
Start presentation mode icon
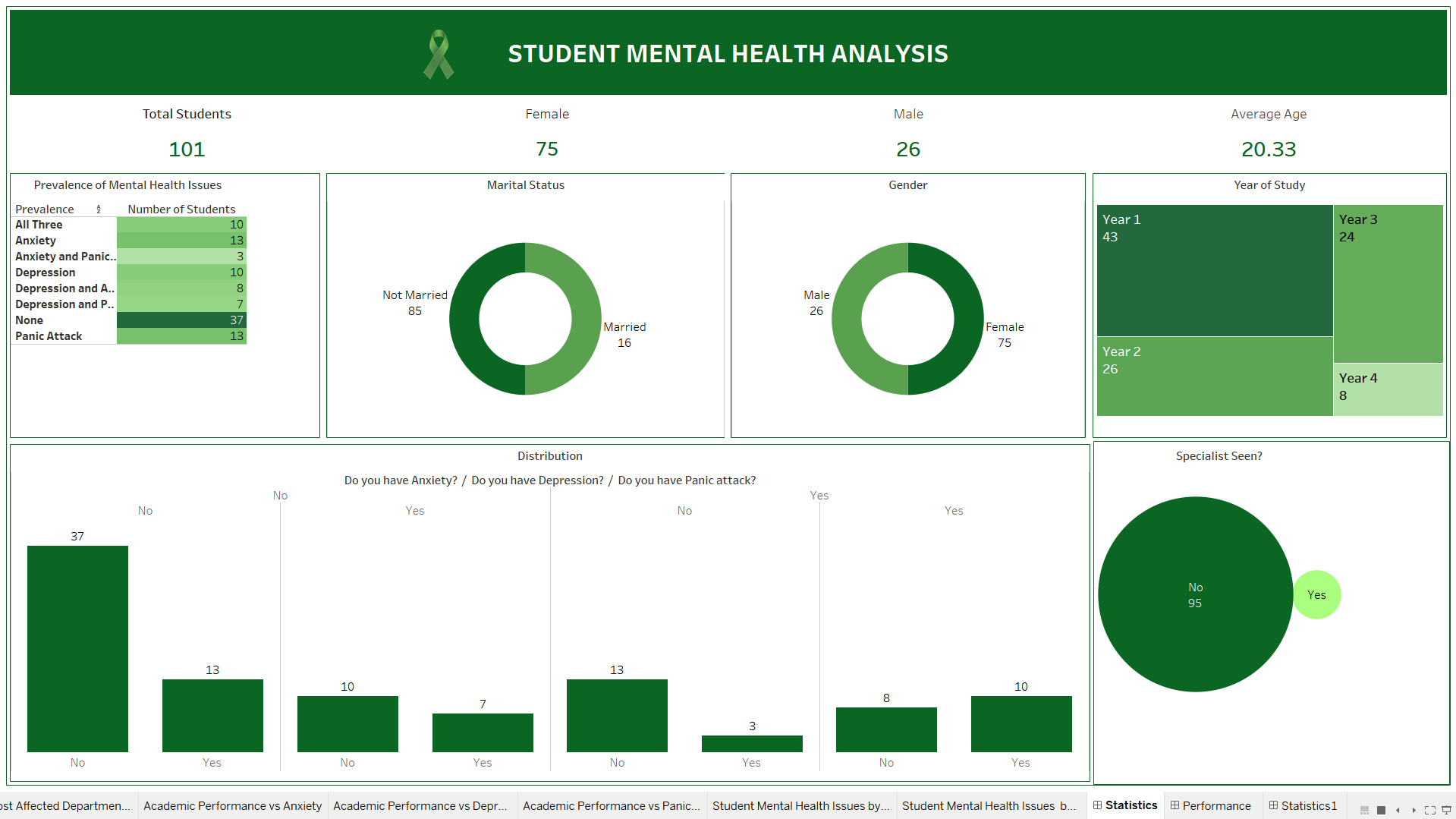pyautogui.click(x=1446, y=810)
